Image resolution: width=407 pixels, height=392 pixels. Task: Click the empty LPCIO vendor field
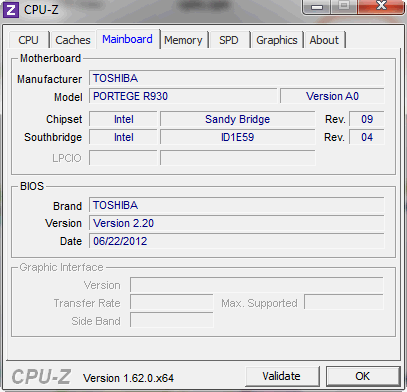pyautogui.click(x=123, y=158)
